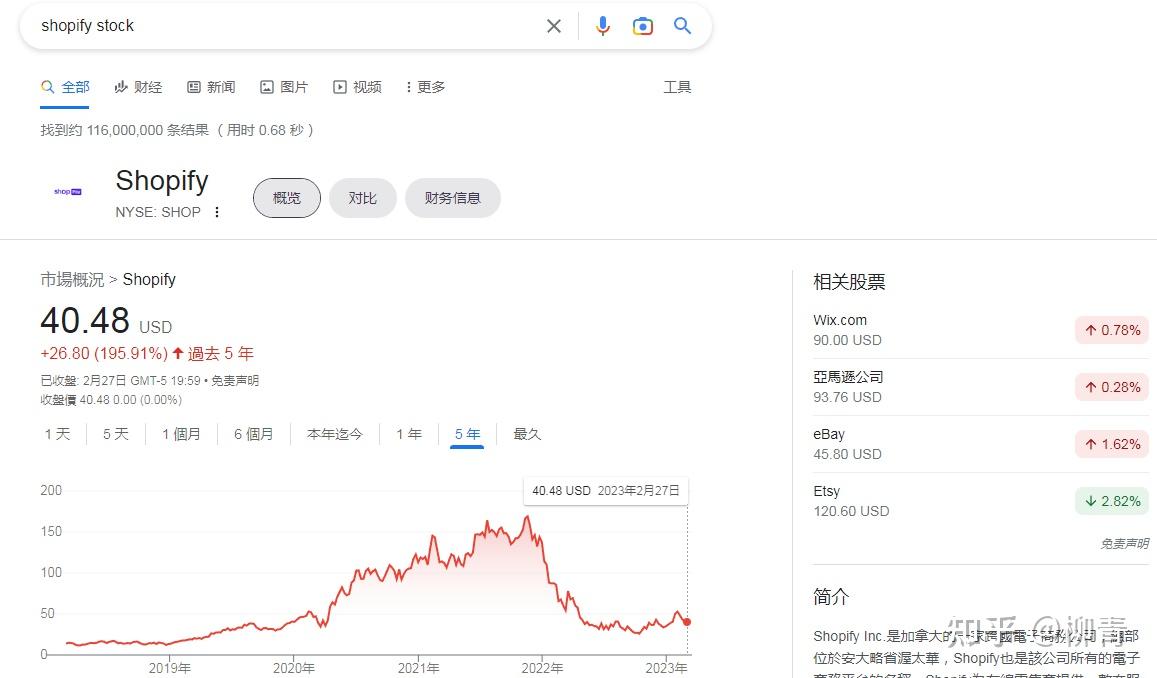Switch to the 图片 search tab
This screenshot has height=678, width=1157.
coord(284,87)
